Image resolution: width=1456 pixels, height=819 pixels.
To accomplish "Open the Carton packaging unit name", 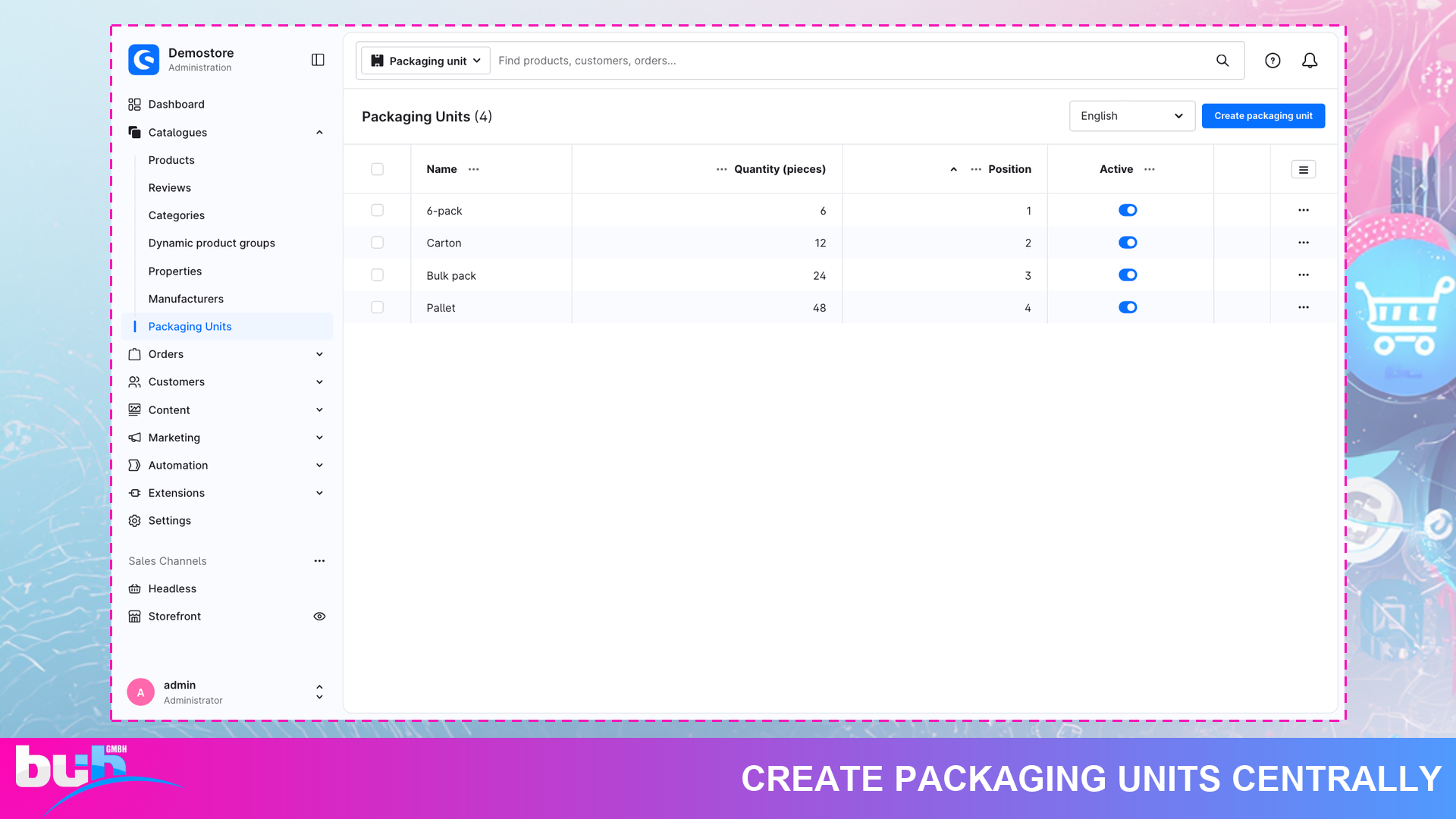I will tap(444, 243).
